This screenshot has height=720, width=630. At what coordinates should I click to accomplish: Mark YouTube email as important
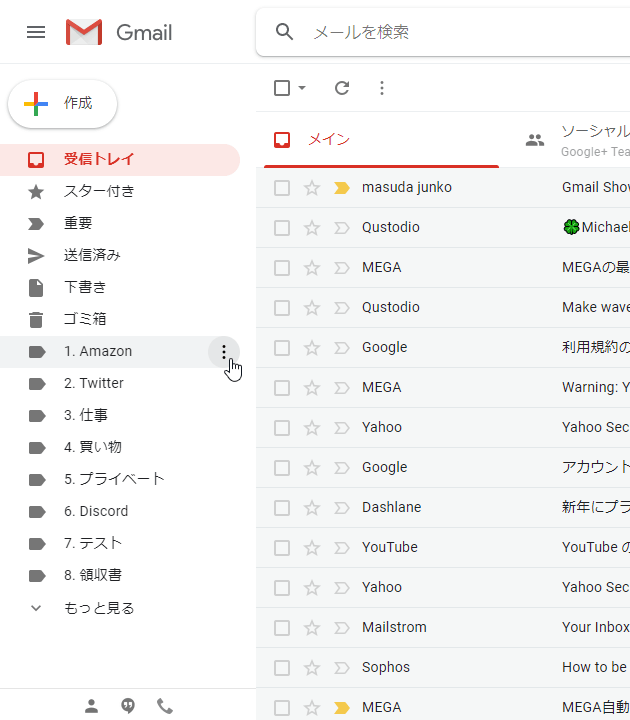342,548
